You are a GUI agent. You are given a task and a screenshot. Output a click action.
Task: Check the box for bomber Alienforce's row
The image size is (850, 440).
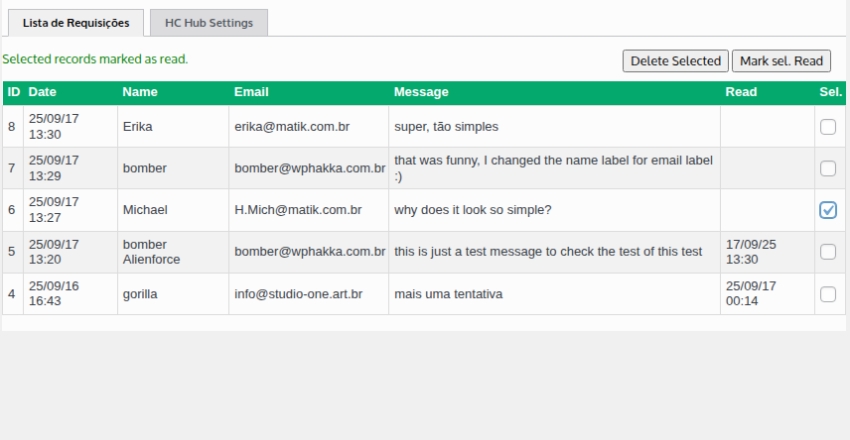click(x=828, y=252)
